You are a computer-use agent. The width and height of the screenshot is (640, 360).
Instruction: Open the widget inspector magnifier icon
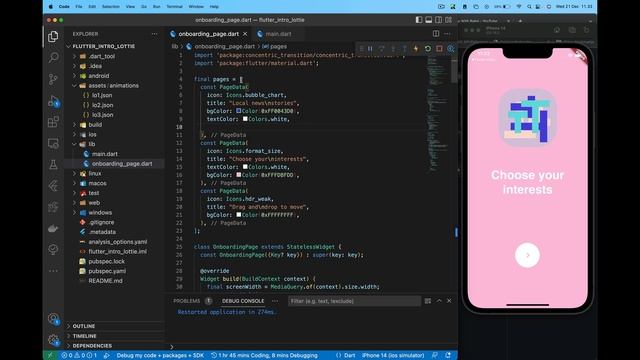pyautogui.click(x=451, y=49)
